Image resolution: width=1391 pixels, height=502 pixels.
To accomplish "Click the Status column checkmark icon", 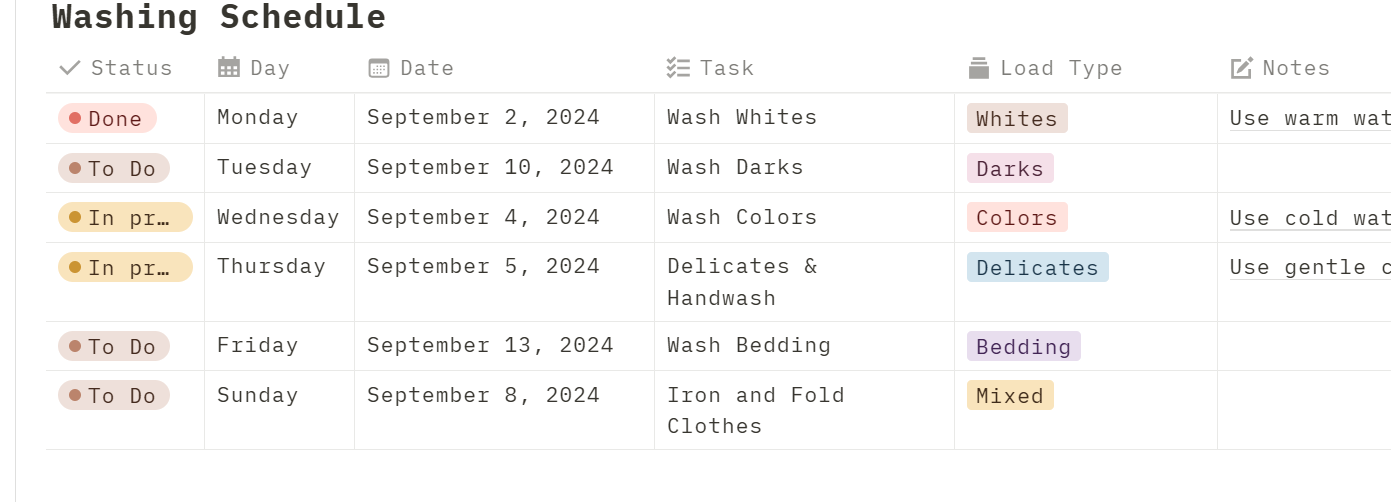I will (70, 68).
